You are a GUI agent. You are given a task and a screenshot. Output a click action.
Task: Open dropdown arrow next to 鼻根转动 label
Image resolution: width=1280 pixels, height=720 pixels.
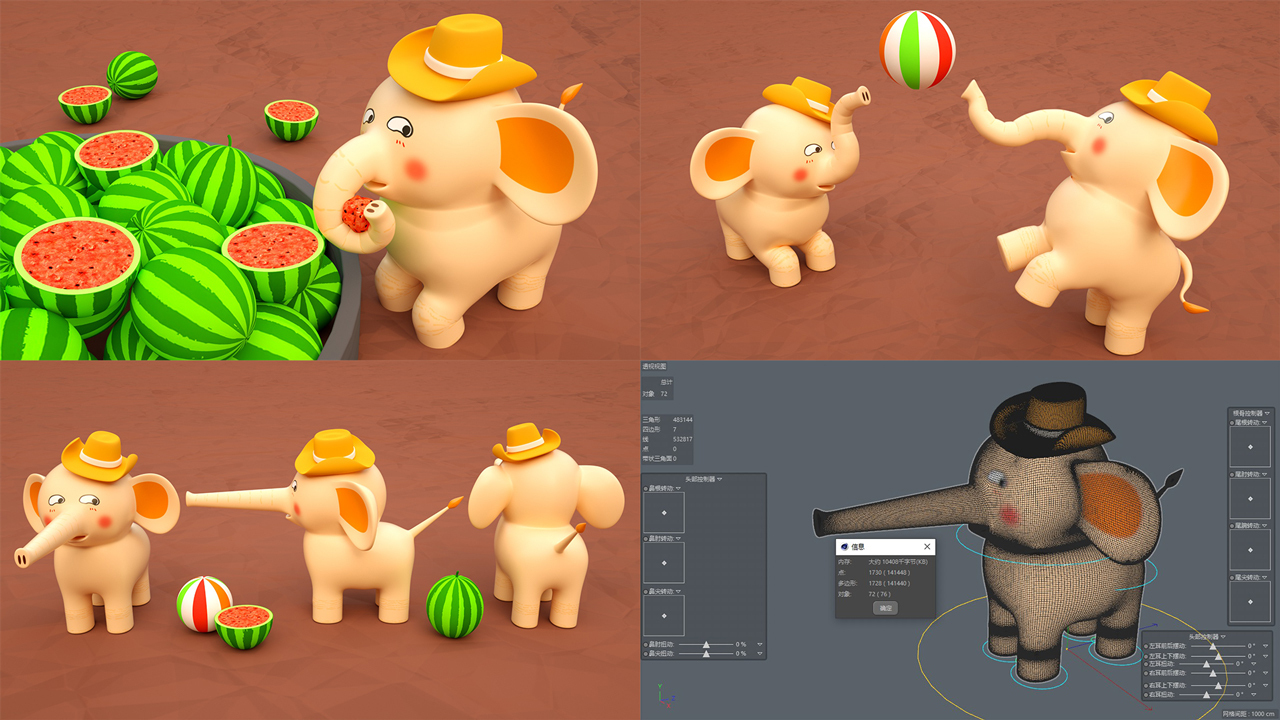tap(678, 489)
